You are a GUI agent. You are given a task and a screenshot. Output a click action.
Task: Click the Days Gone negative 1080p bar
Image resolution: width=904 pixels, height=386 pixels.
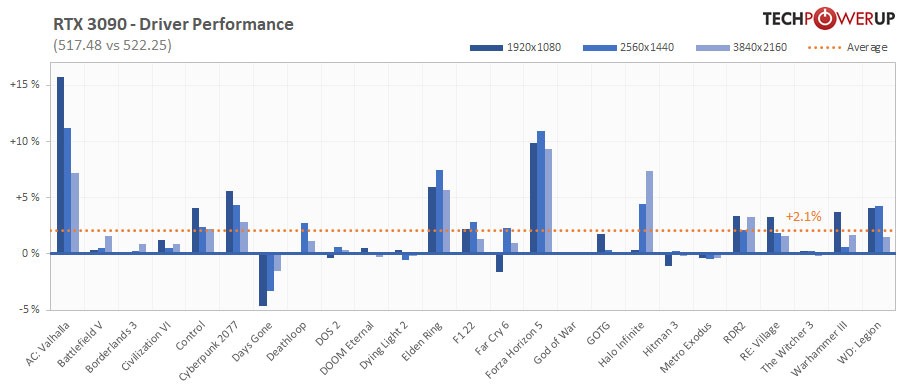click(x=263, y=279)
